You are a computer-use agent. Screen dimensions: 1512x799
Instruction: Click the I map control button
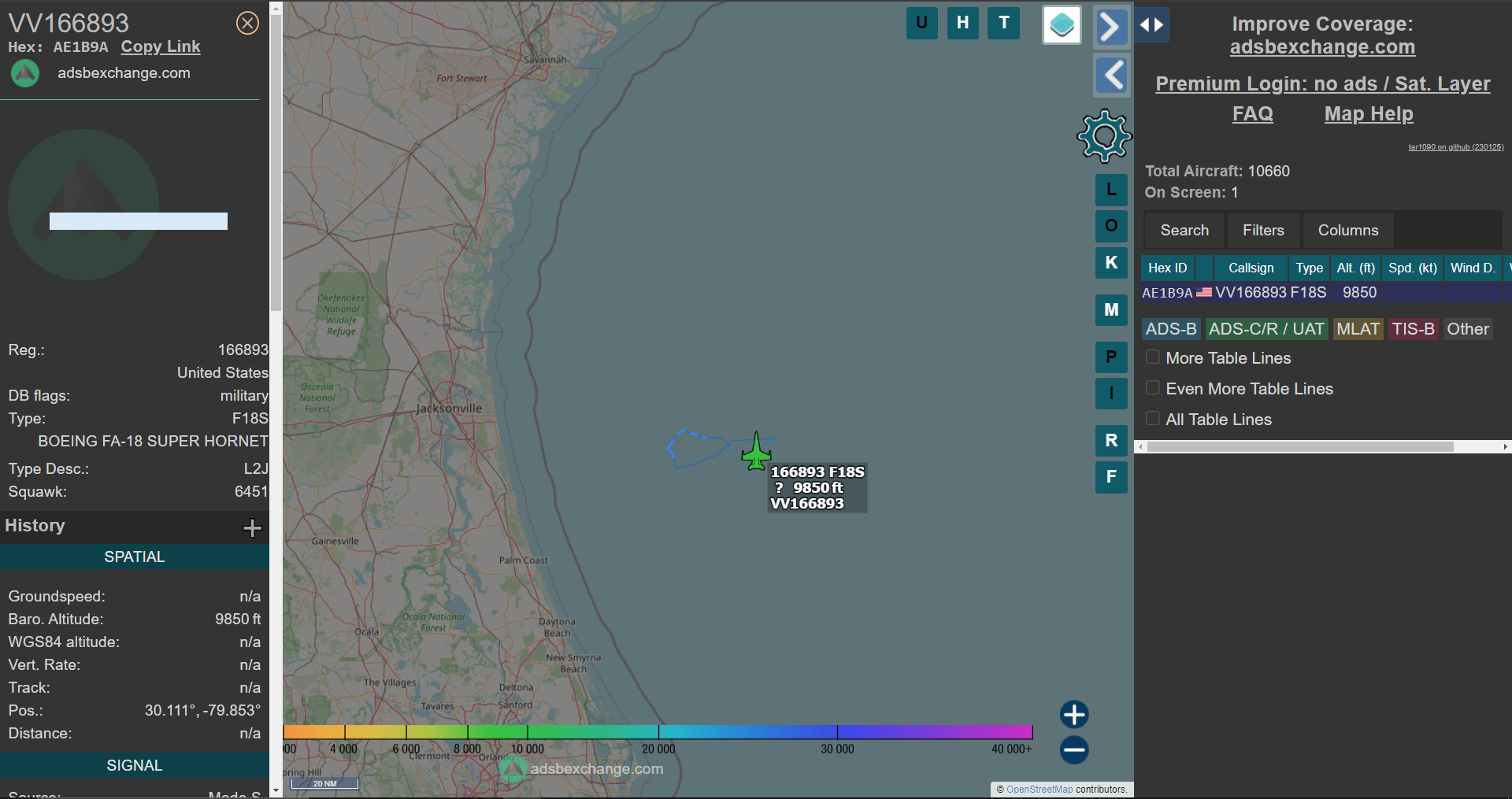point(1111,393)
